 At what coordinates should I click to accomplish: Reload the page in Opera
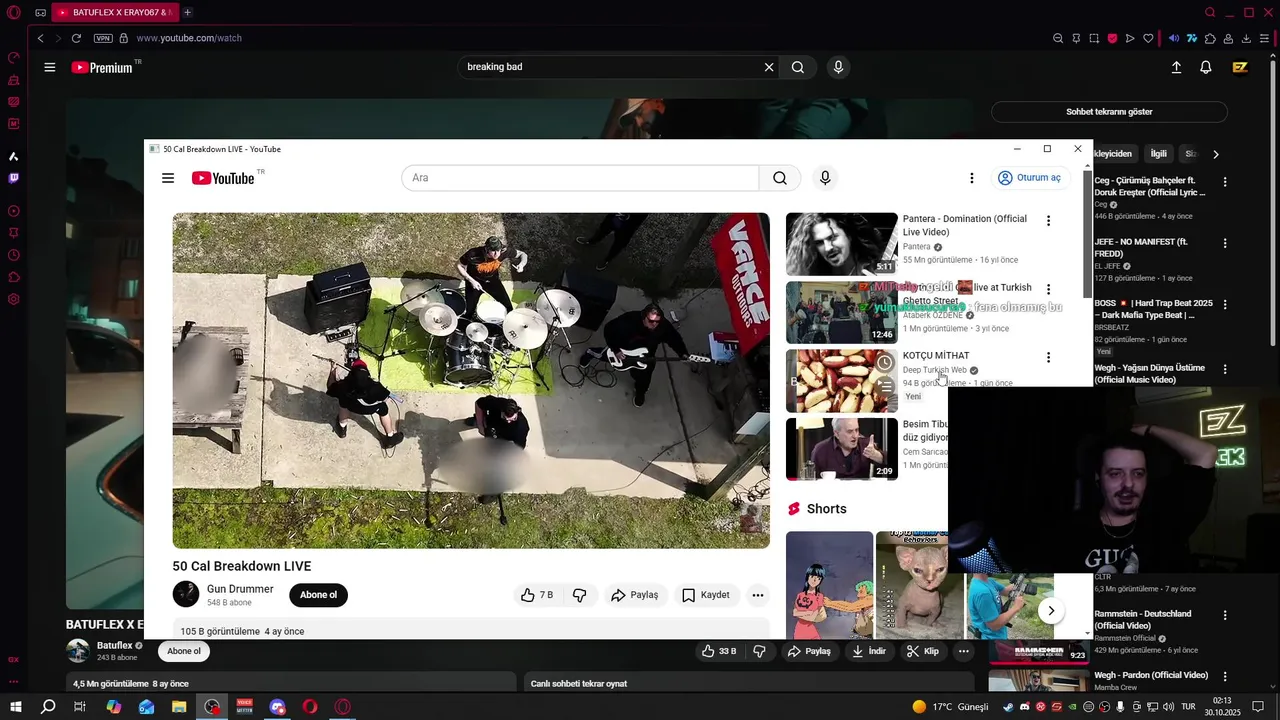(76, 38)
